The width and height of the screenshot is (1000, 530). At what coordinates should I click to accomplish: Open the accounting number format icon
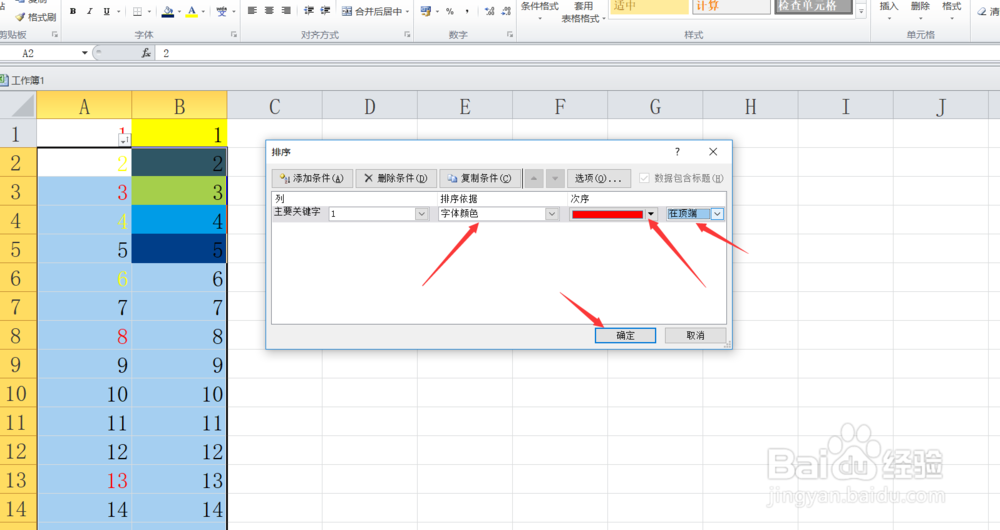pos(425,11)
